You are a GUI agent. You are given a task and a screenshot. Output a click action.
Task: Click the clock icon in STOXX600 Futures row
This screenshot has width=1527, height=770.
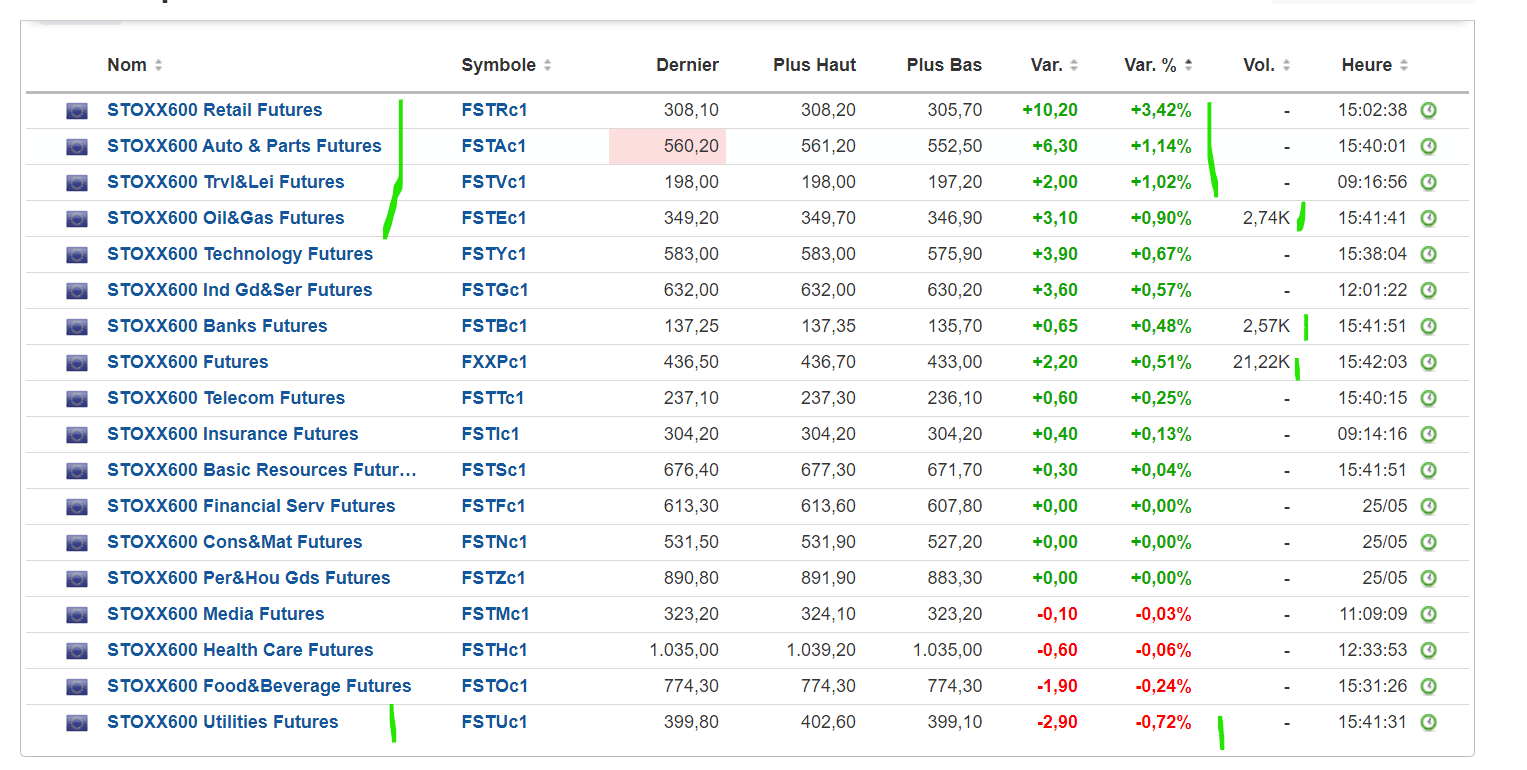[x=1428, y=362]
